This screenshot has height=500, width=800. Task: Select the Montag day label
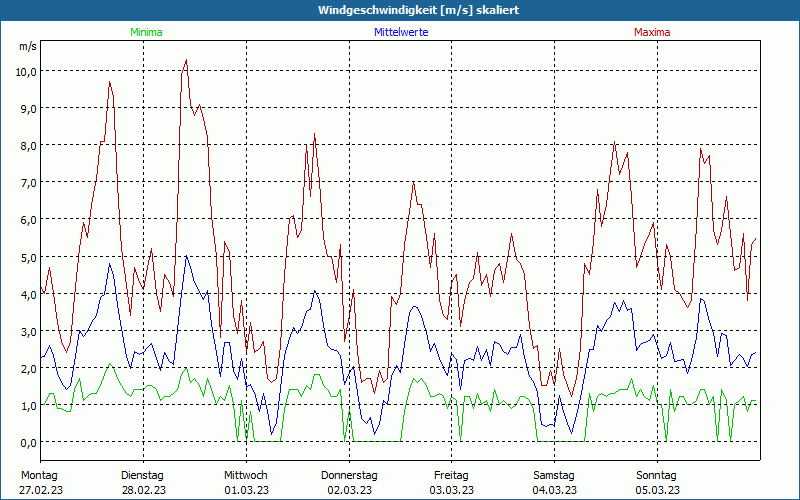click(39, 475)
